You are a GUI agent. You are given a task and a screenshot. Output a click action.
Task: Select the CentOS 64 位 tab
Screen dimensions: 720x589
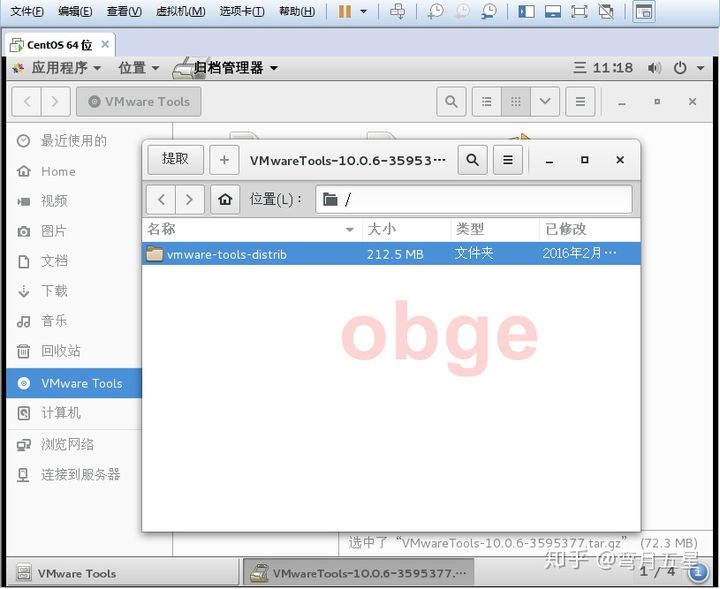click(59, 45)
